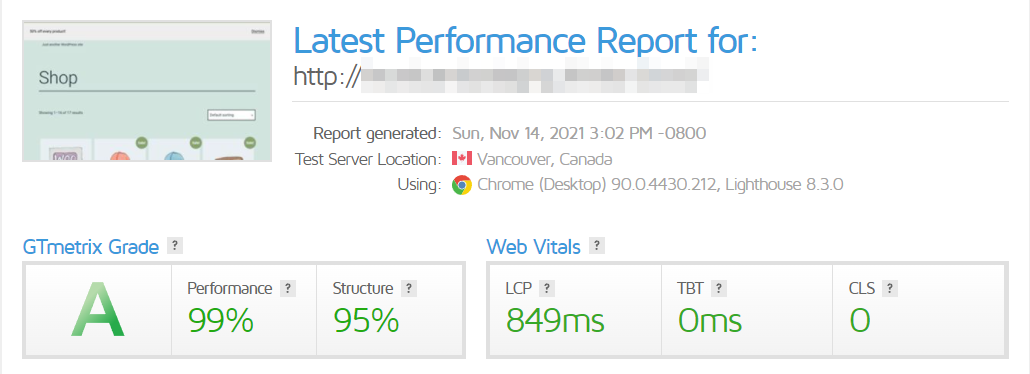
Task: Click the large A grade letter
Action: pos(98,310)
